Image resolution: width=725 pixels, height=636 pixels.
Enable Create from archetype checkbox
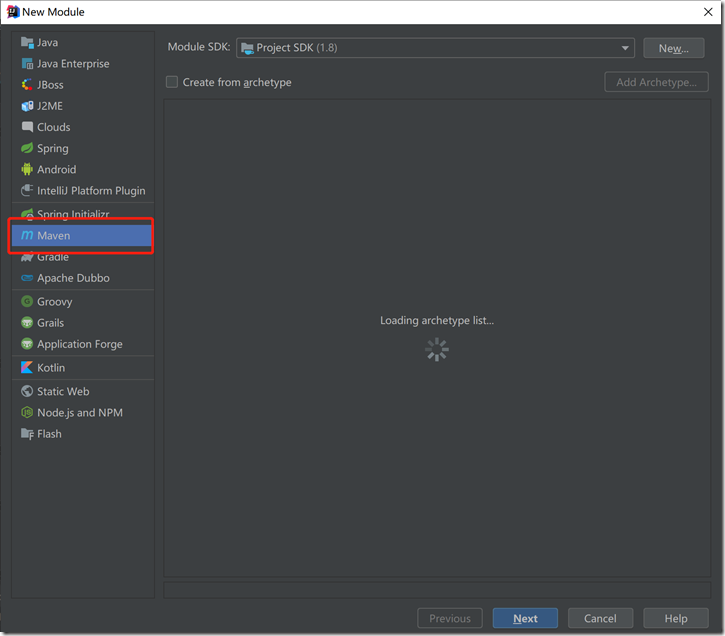click(x=172, y=82)
